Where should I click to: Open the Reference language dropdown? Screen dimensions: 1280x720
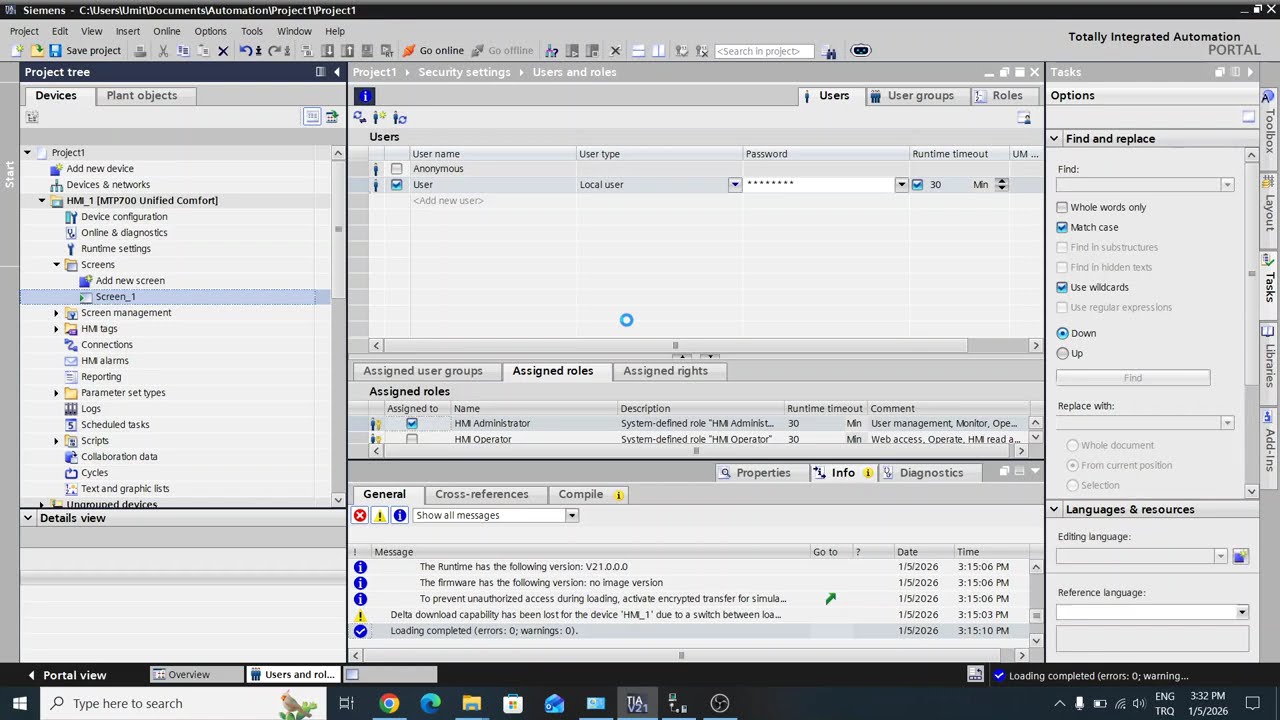pos(1242,613)
